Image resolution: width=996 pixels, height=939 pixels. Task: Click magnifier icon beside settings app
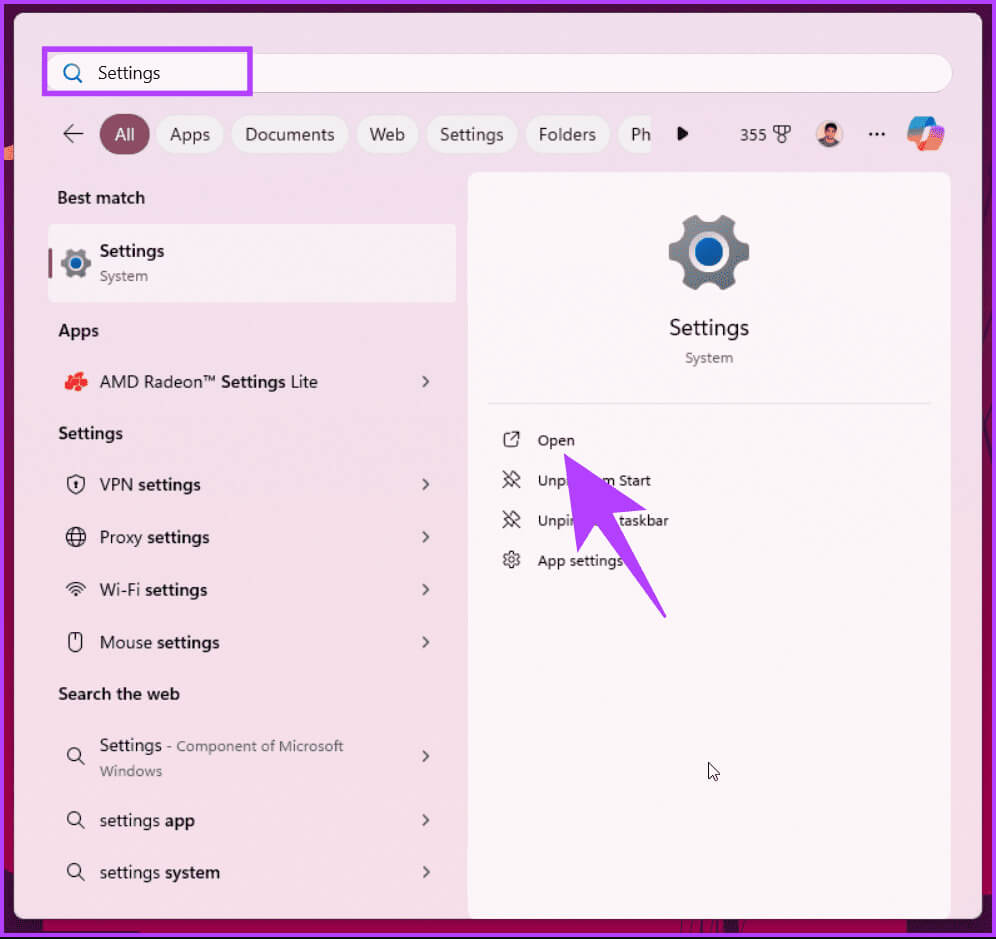pos(76,820)
